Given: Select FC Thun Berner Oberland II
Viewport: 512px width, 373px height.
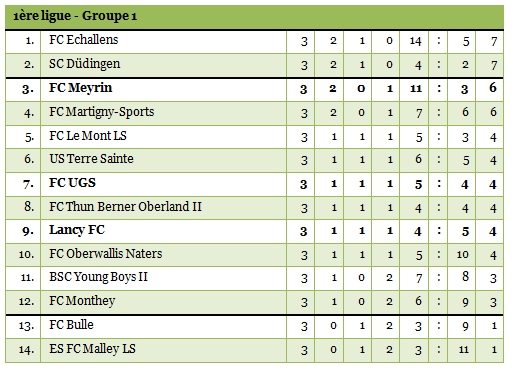Looking at the screenshot, I should [x=125, y=207].
